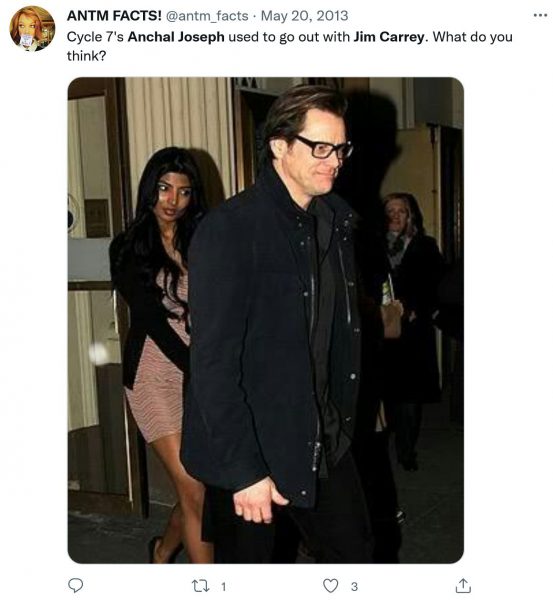View the like count of 3
Screen dimensions: 553x600
(x=354, y=586)
